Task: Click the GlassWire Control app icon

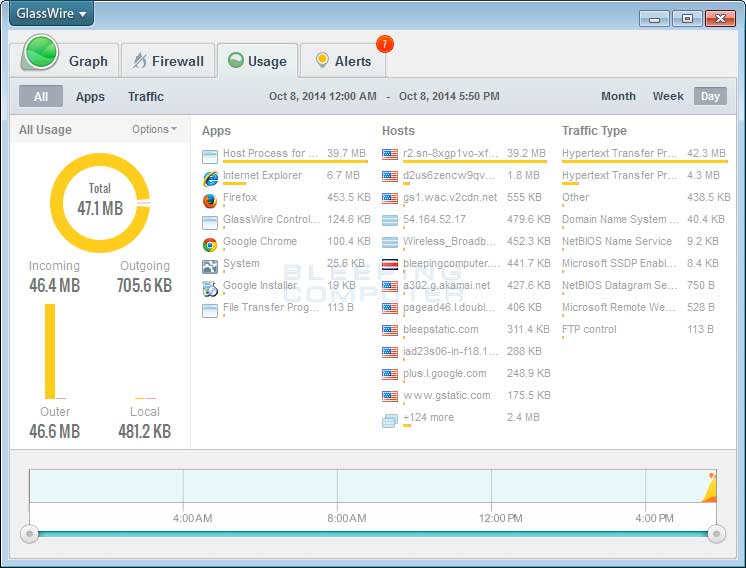Action: (210, 222)
